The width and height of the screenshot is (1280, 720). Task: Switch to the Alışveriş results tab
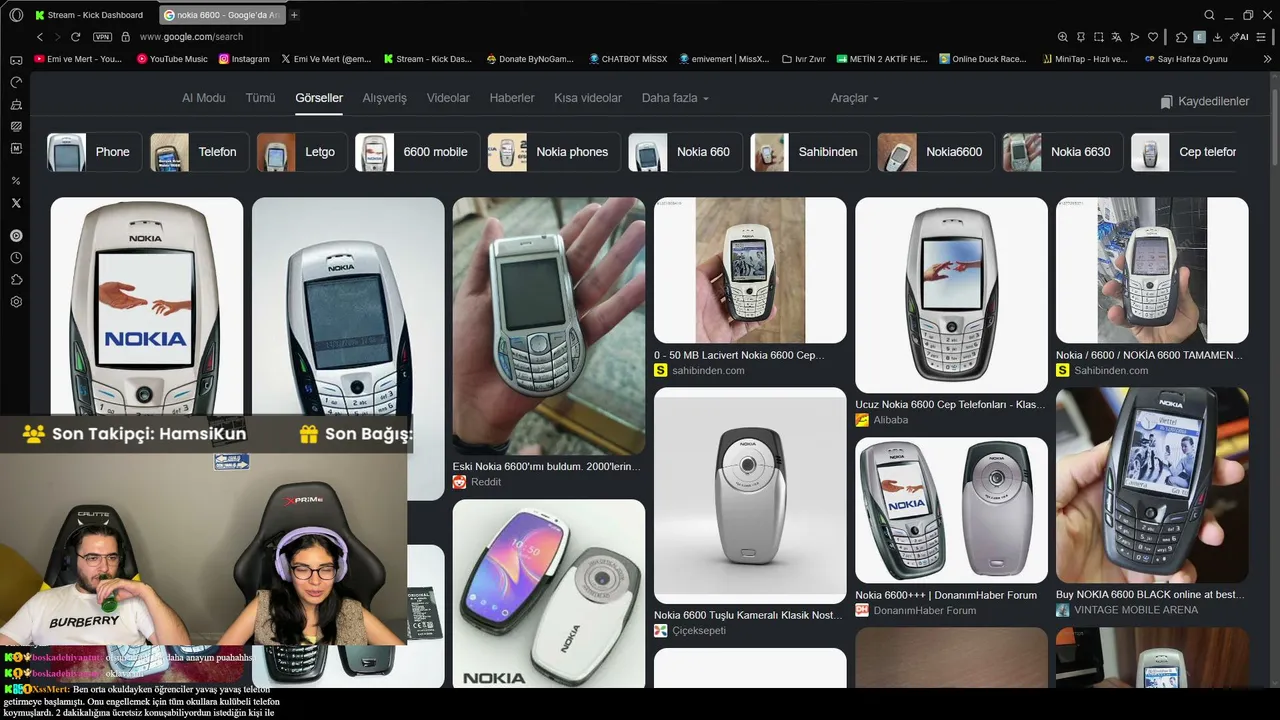coord(384,98)
